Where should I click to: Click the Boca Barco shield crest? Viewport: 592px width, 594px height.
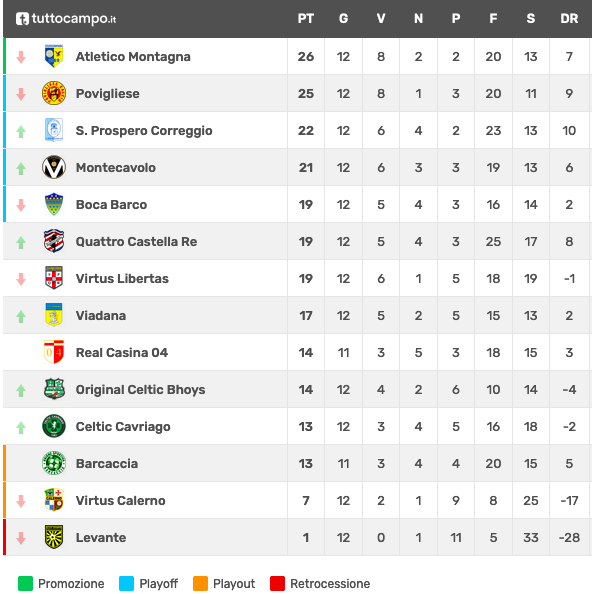[x=54, y=204]
